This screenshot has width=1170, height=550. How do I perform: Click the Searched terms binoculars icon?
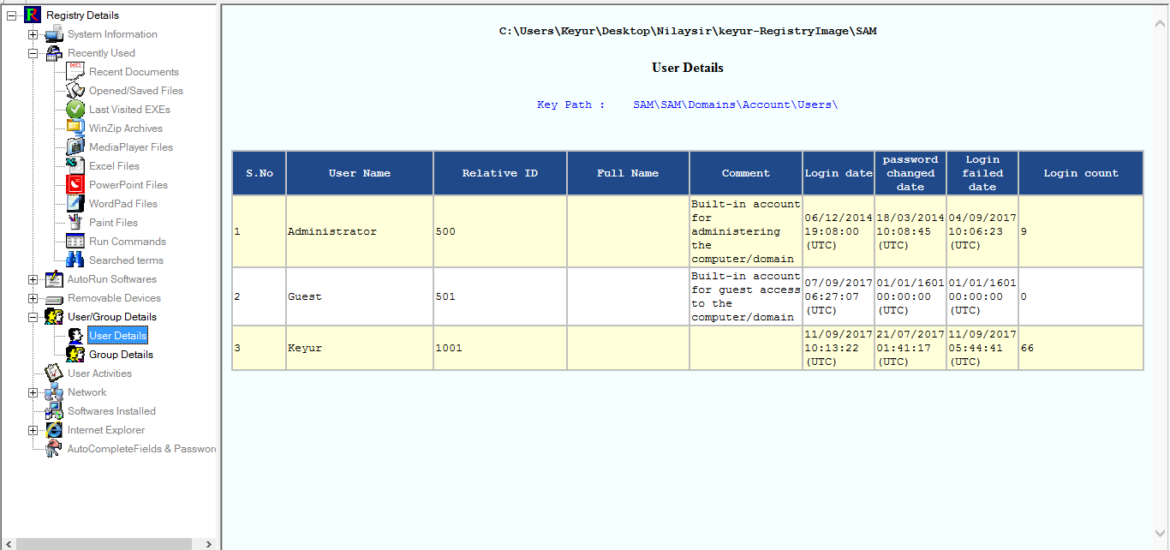[76, 260]
